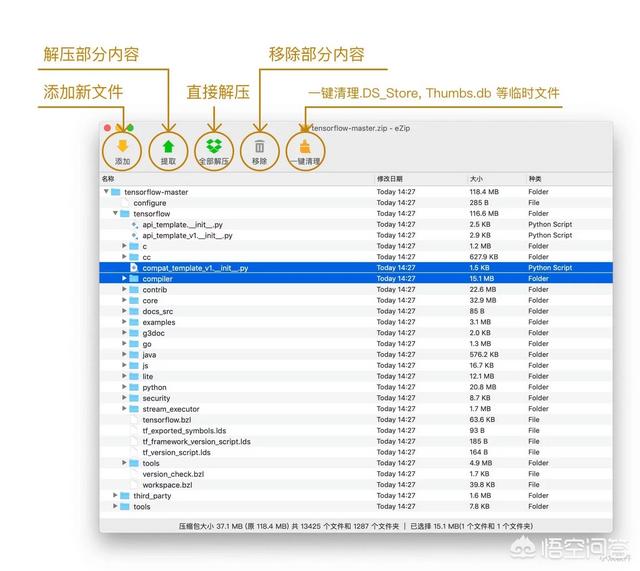Click the stream_executor folder name
The width and height of the screenshot is (640, 571).
[171, 409]
